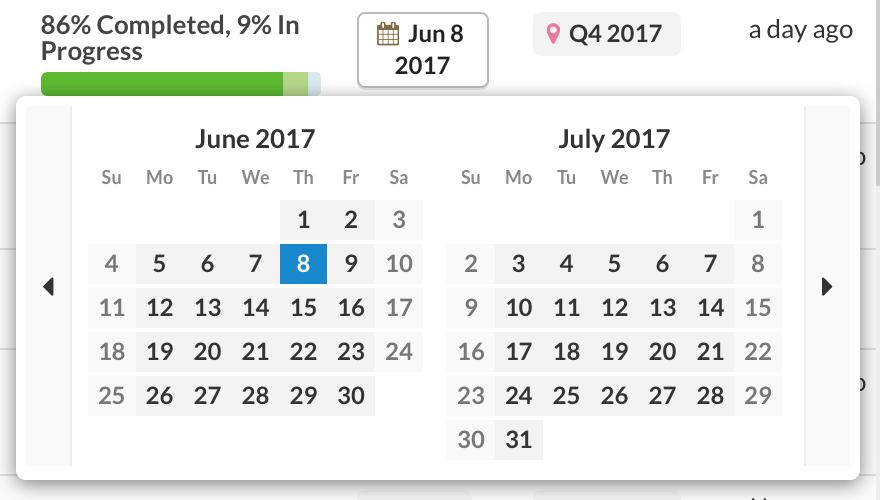This screenshot has height=500, width=880.
Task: Select July 20 in the calendar
Action: point(662,352)
